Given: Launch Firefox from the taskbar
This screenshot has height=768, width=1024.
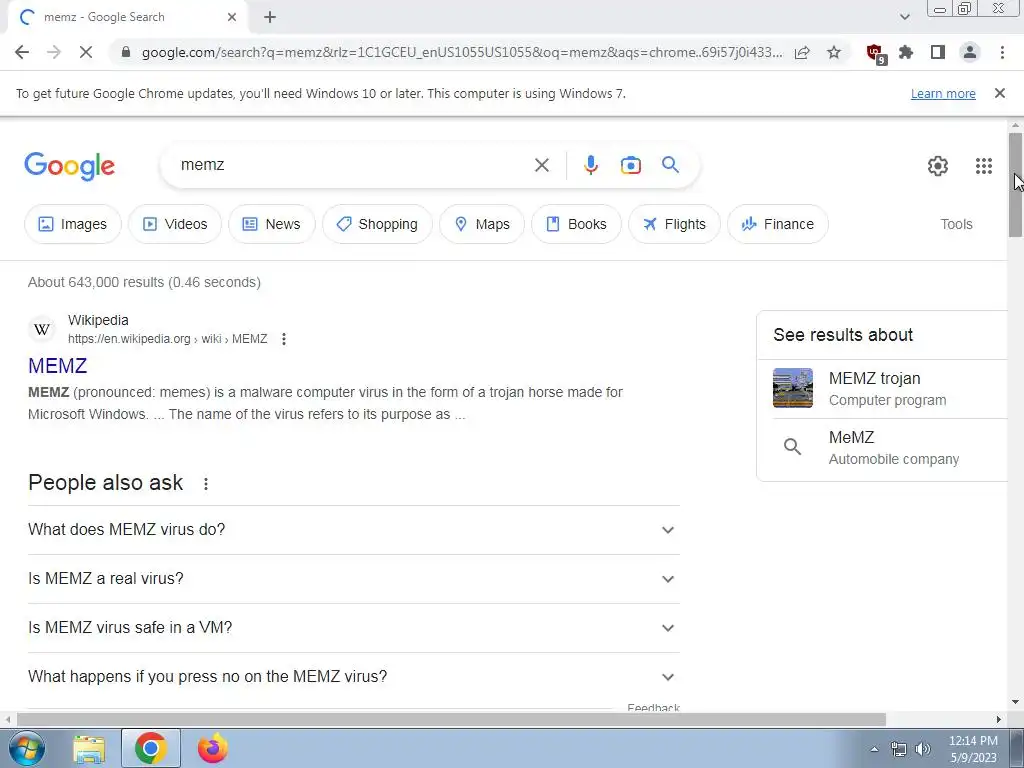Looking at the screenshot, I should click(x=212, y=748).
